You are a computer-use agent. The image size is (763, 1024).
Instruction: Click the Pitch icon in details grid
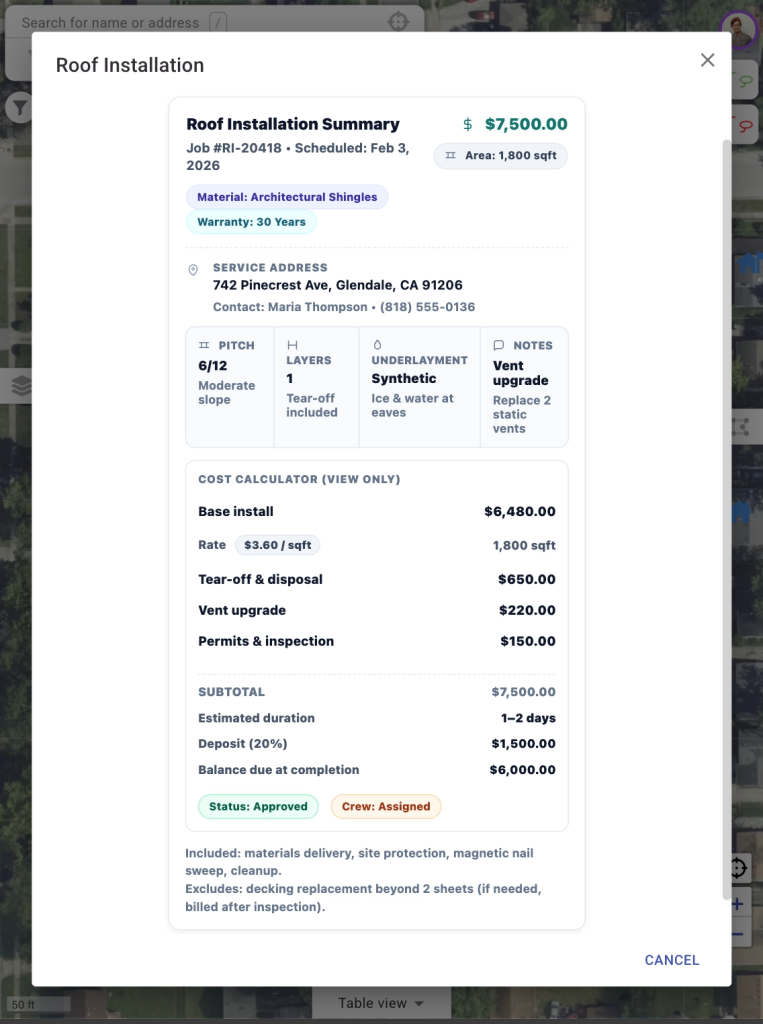(x=204, y=345)
